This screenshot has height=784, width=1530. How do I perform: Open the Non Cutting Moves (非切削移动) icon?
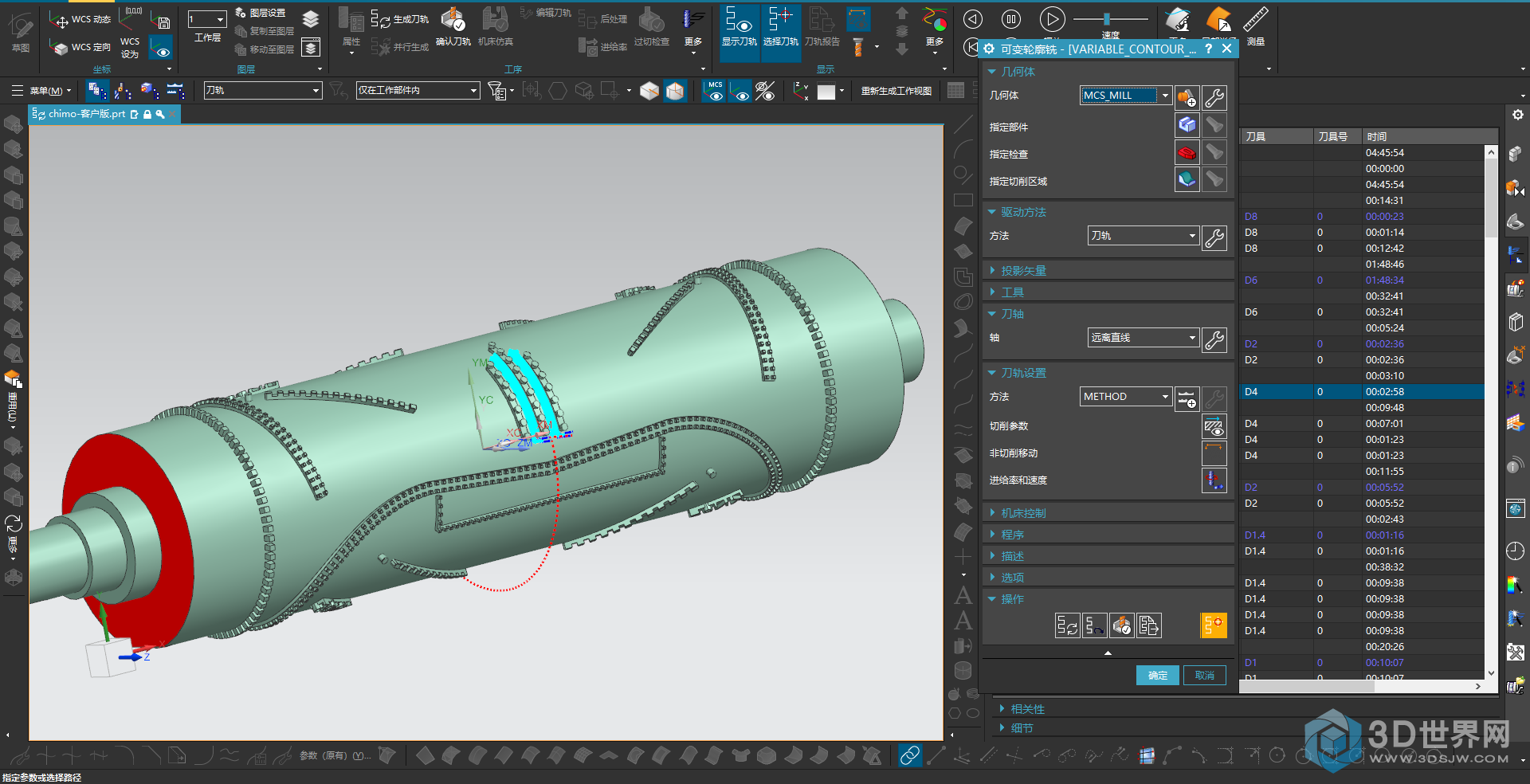point(1214,453)
